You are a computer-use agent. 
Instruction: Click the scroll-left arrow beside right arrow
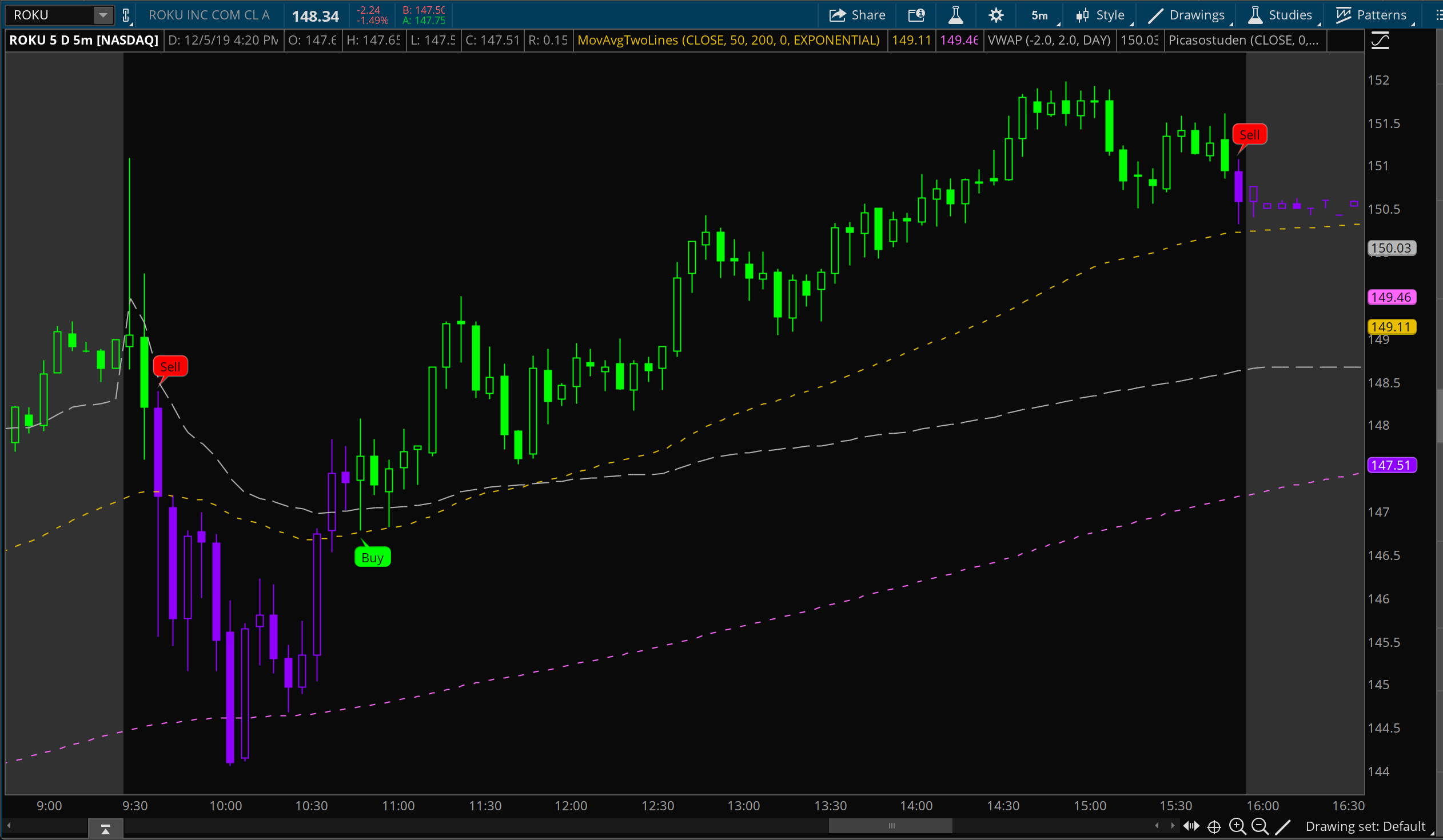coord(1157,826)
